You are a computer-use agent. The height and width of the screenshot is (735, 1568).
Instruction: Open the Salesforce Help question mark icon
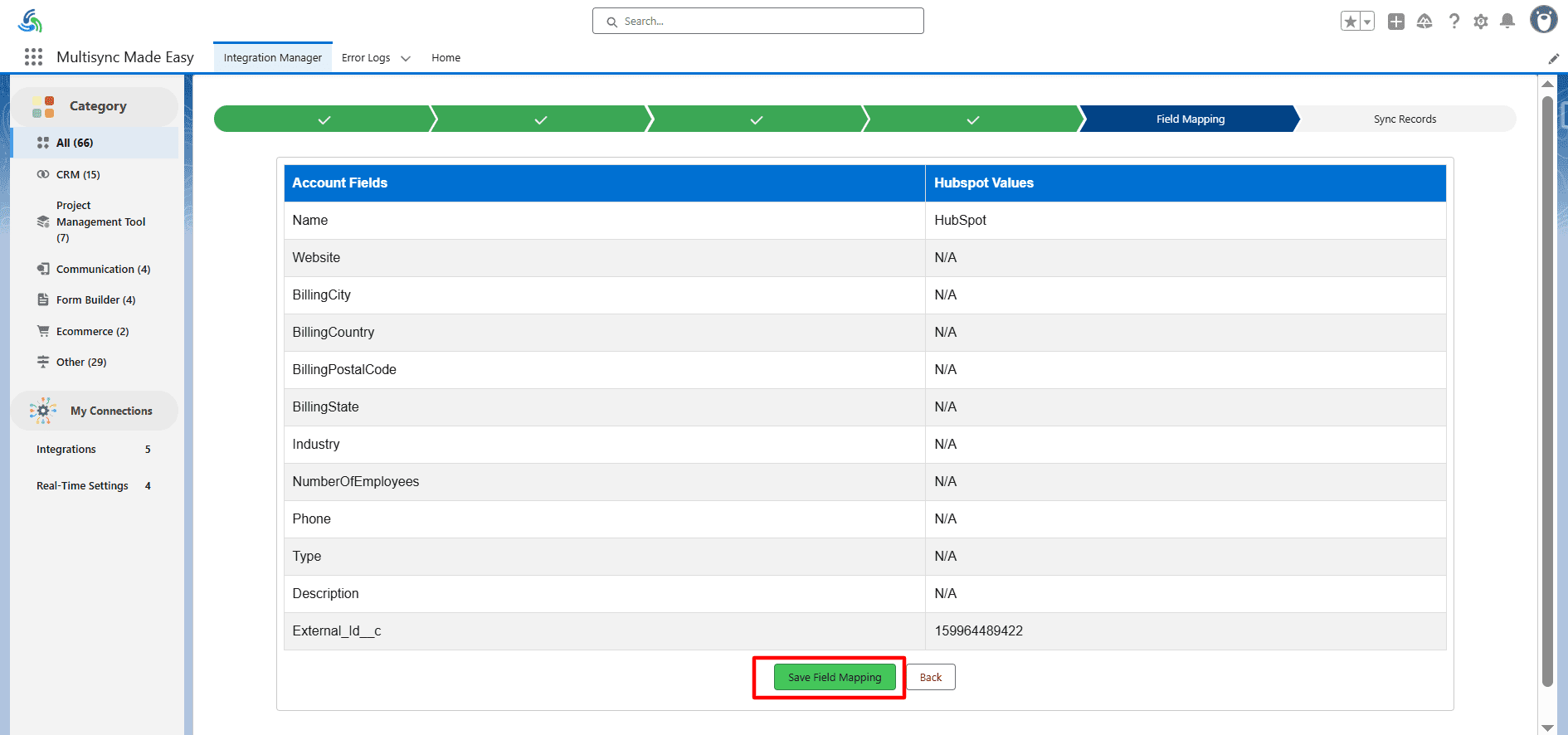(1454, 22)
